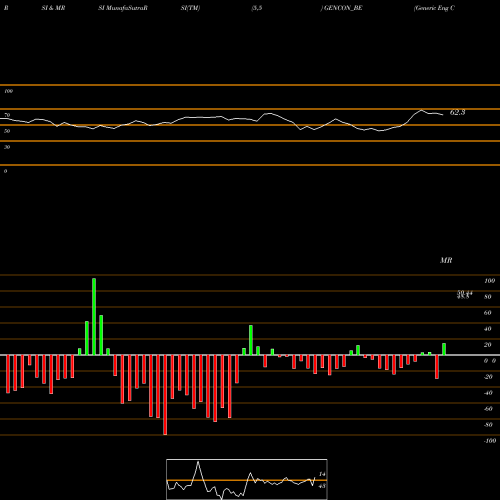Click the 'SI(TM)' header text
The height and width of the screenshot is (500, 500).
(x=190, y=8)
